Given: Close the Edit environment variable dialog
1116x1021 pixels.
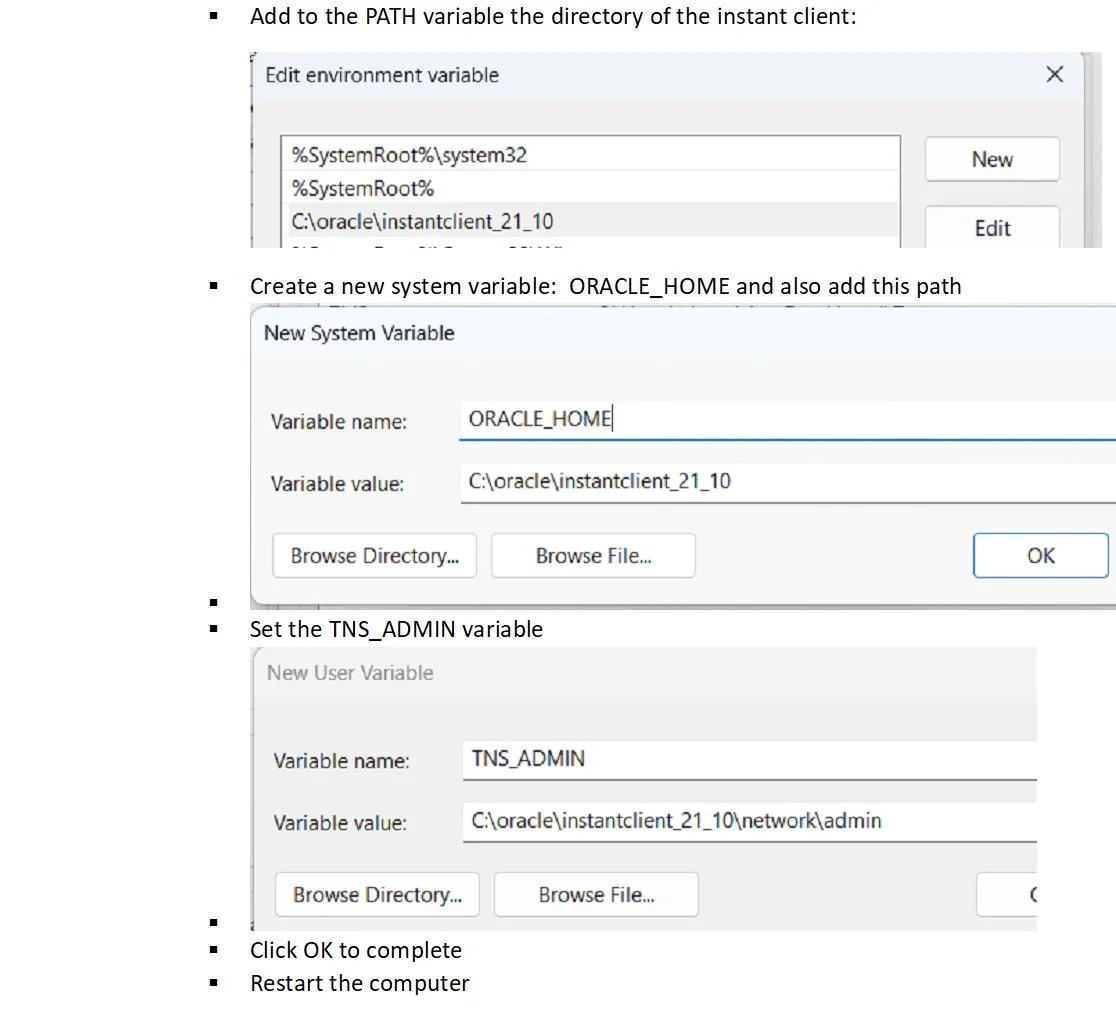Looking at the screenshot, I should pyautogui.click(x=1054, y=74).
